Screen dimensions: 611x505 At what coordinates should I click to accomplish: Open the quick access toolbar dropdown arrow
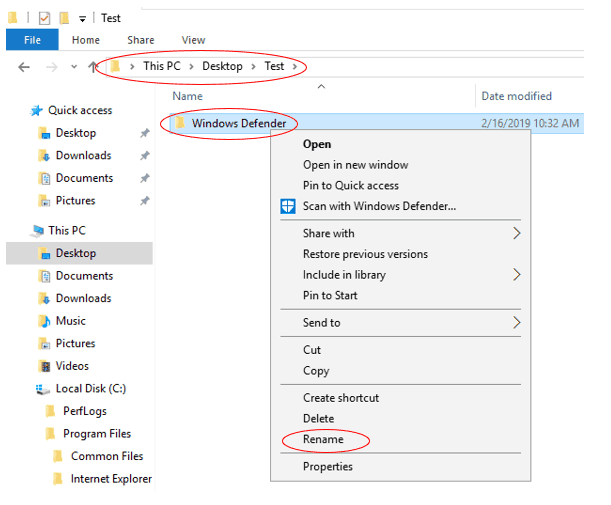pyautogui.click(x=82, y=18)
